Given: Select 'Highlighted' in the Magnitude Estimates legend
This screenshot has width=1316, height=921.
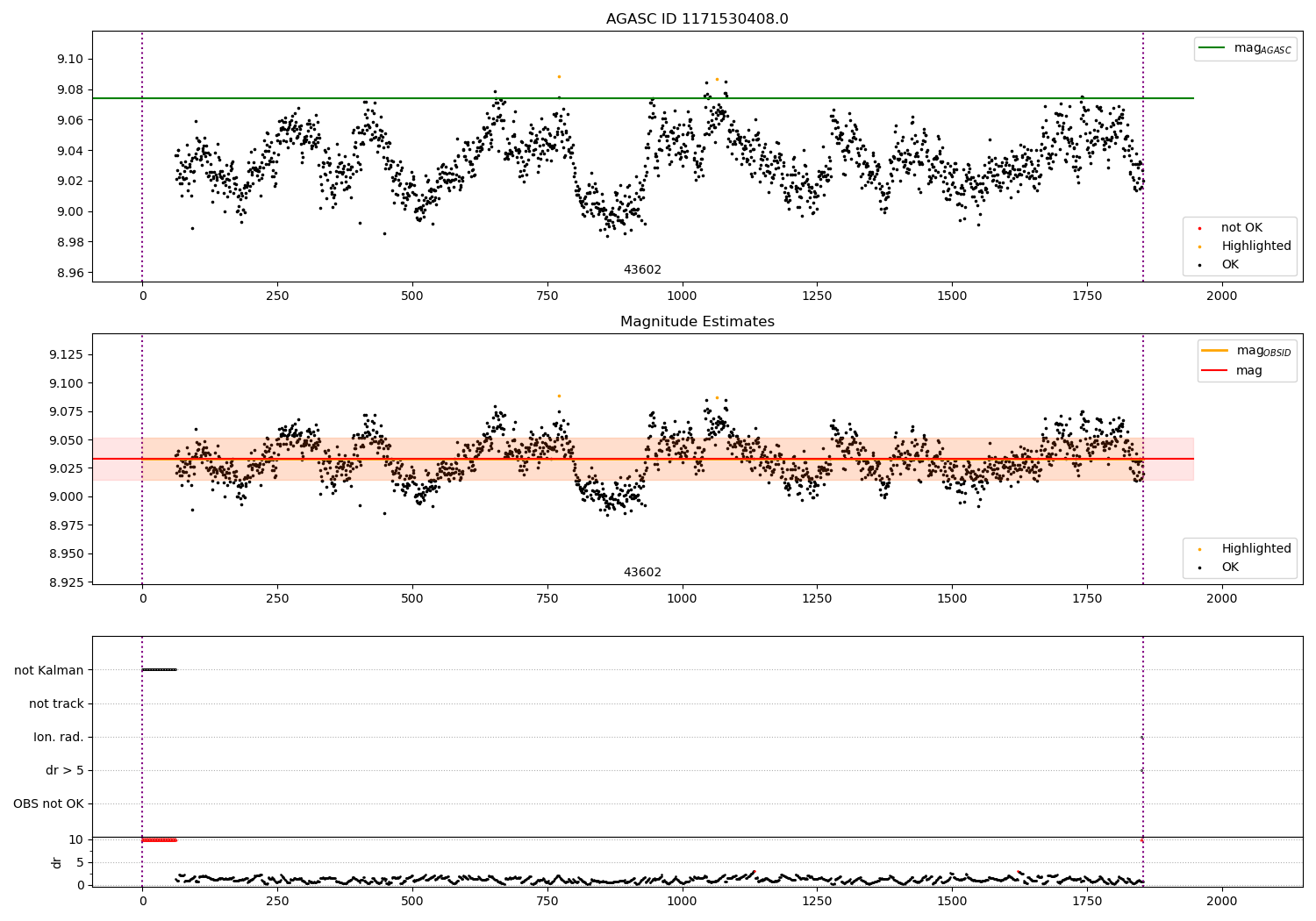Looking at the screenshot, I should [x=1256, y=549].
